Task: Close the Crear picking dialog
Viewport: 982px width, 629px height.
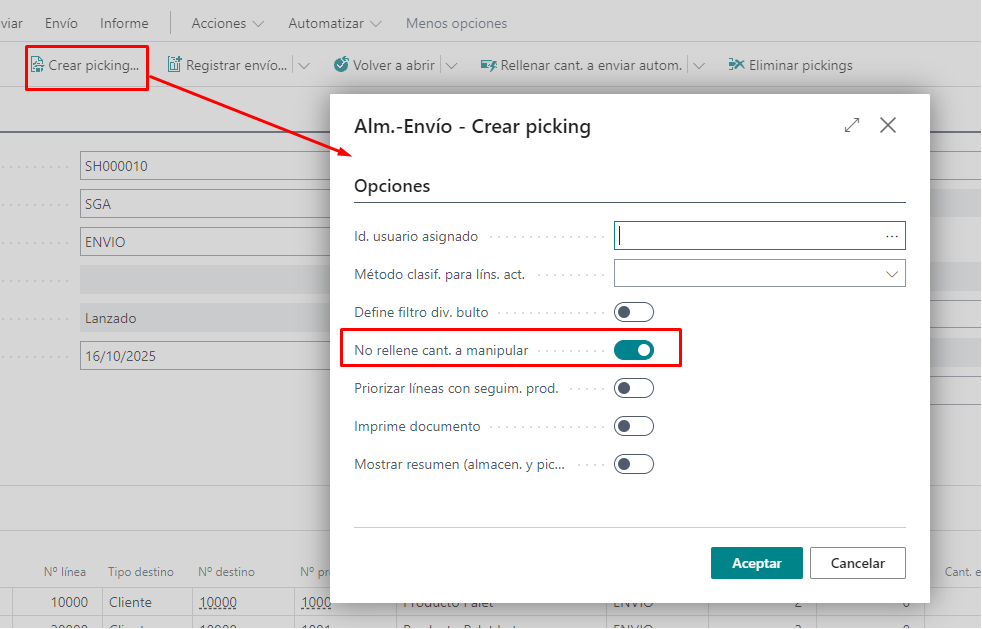Action: [x=888, y=125]
